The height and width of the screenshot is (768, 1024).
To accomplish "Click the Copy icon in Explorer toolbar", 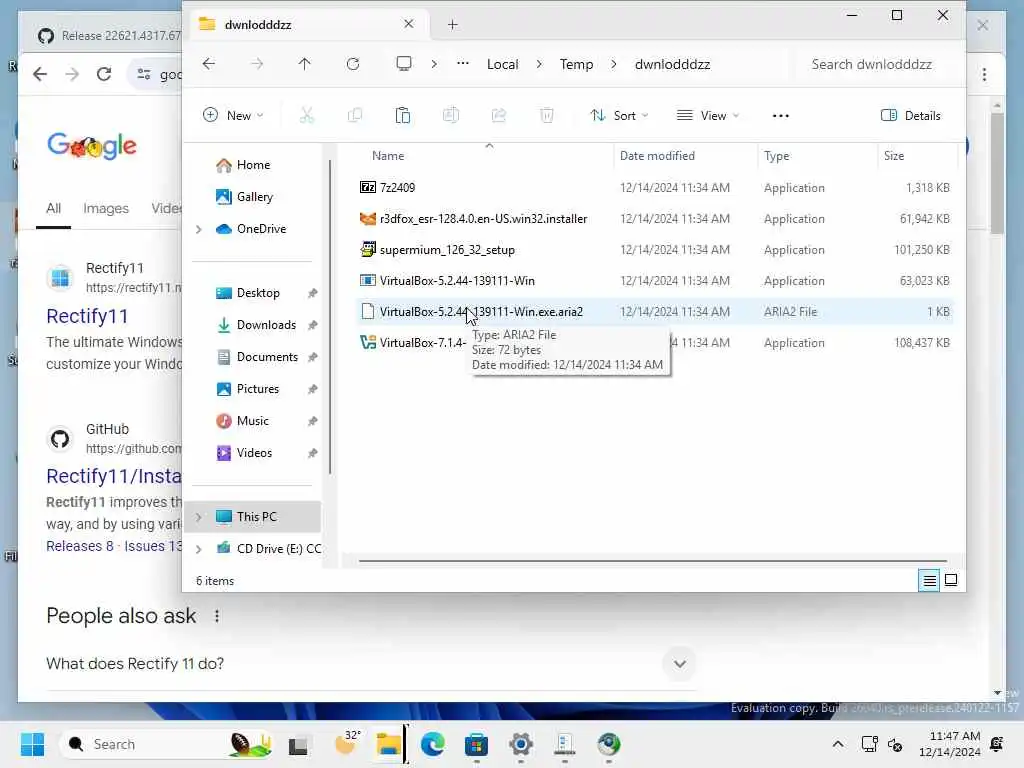I will coord(355,116).
